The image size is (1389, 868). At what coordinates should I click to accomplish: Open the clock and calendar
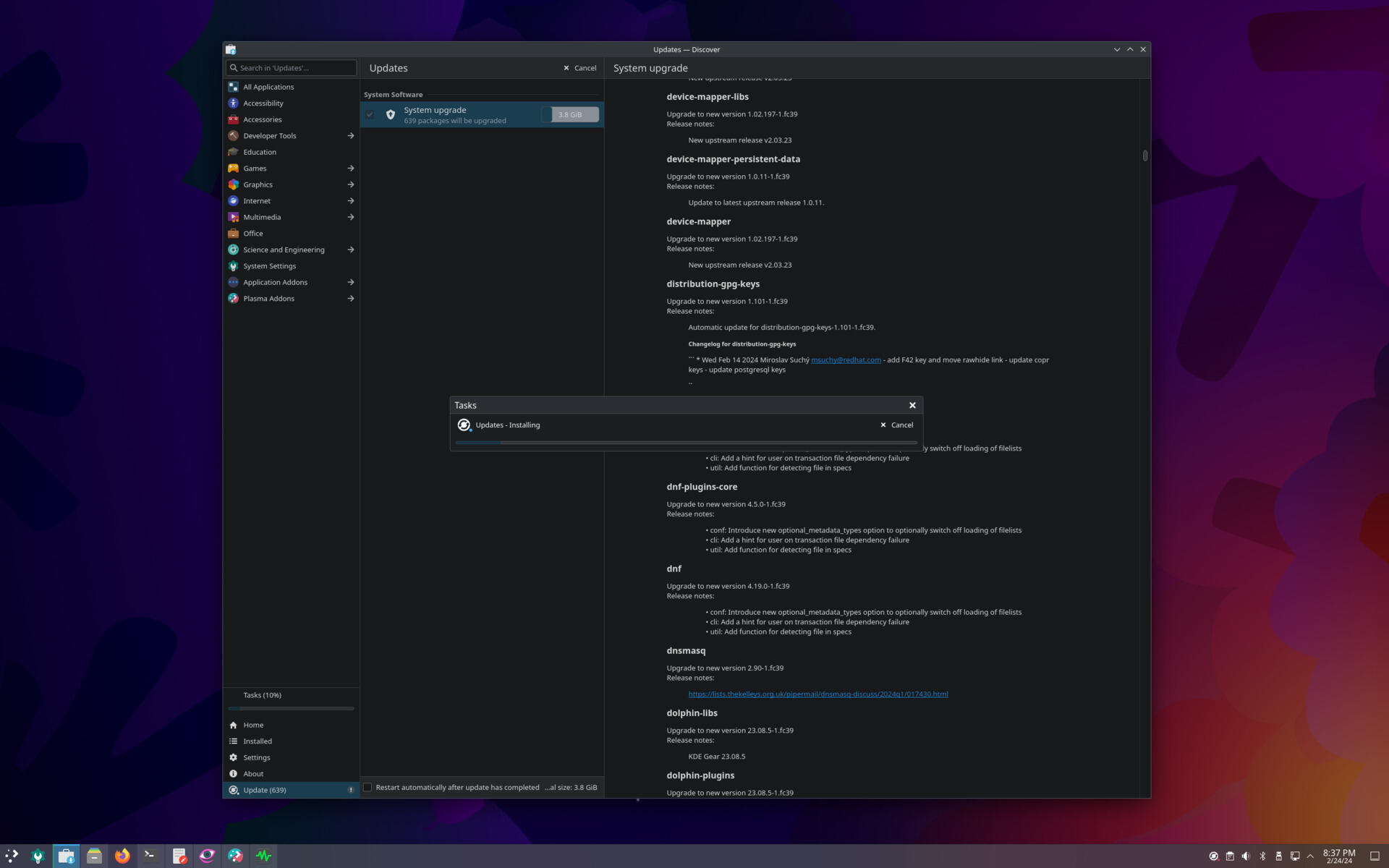tap(1339, 856)
